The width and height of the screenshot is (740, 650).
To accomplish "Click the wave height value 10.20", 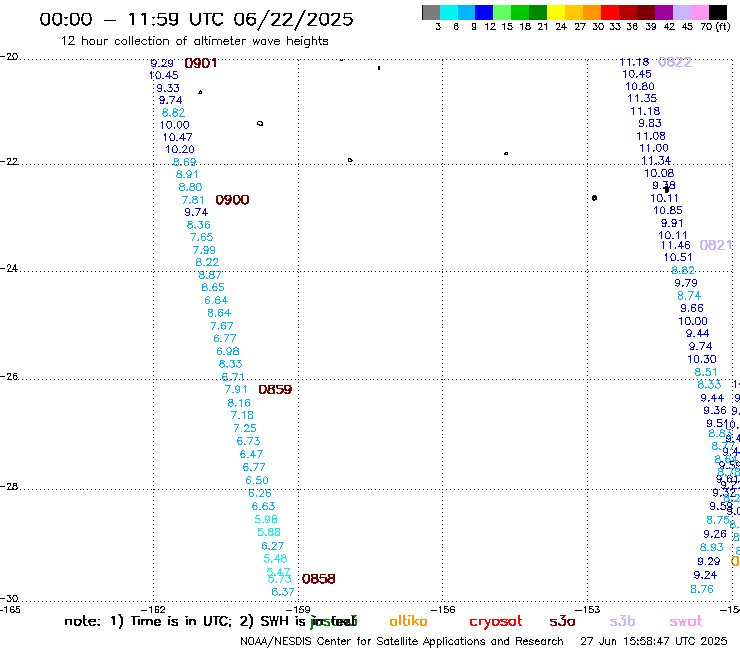I will tap(180, 150).
